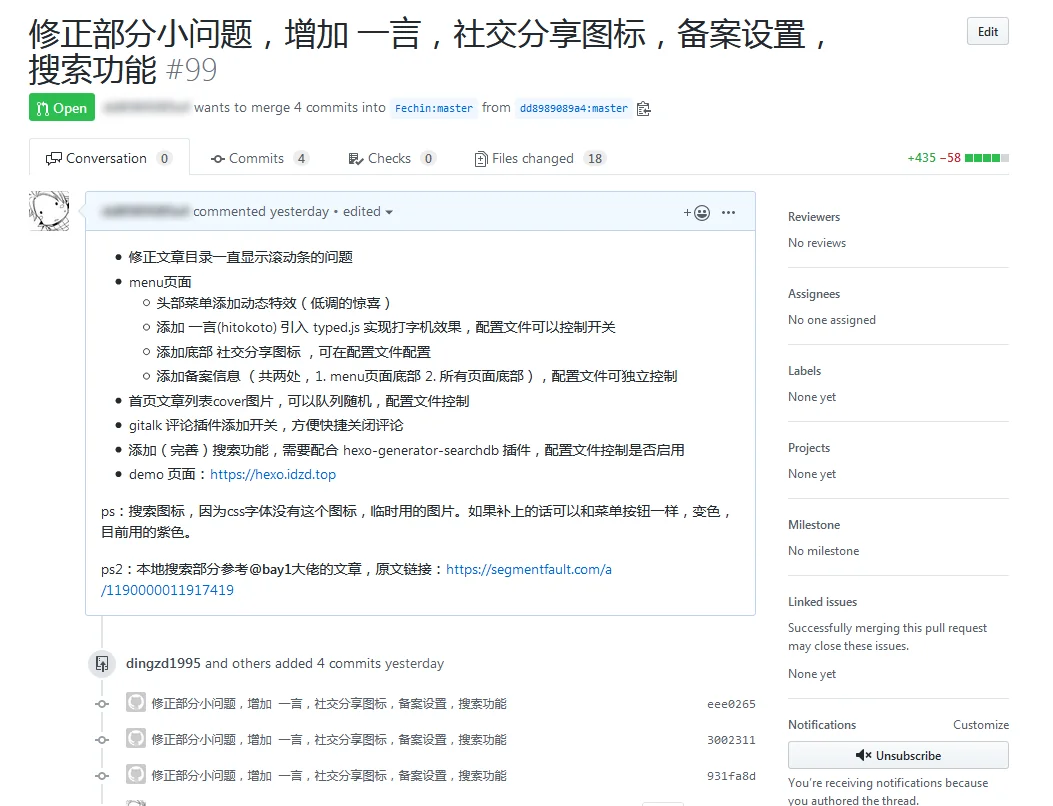The width and height of the screenshot is (1053, 806).
Task: Add a reaction with smiley icon
Action: (x=697, y=213)
